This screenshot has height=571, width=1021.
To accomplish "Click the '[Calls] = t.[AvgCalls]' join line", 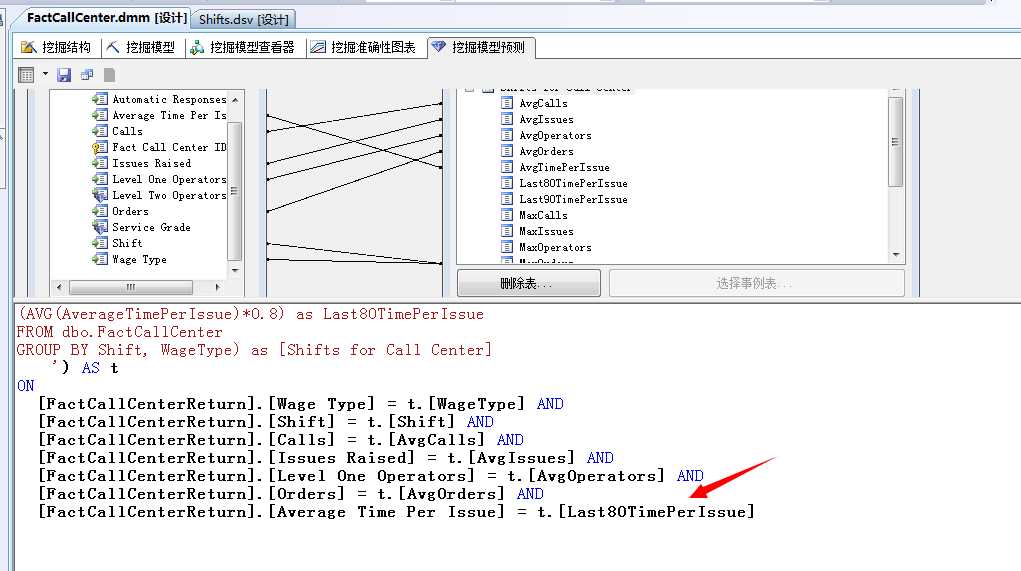I will tap(281, 440).
